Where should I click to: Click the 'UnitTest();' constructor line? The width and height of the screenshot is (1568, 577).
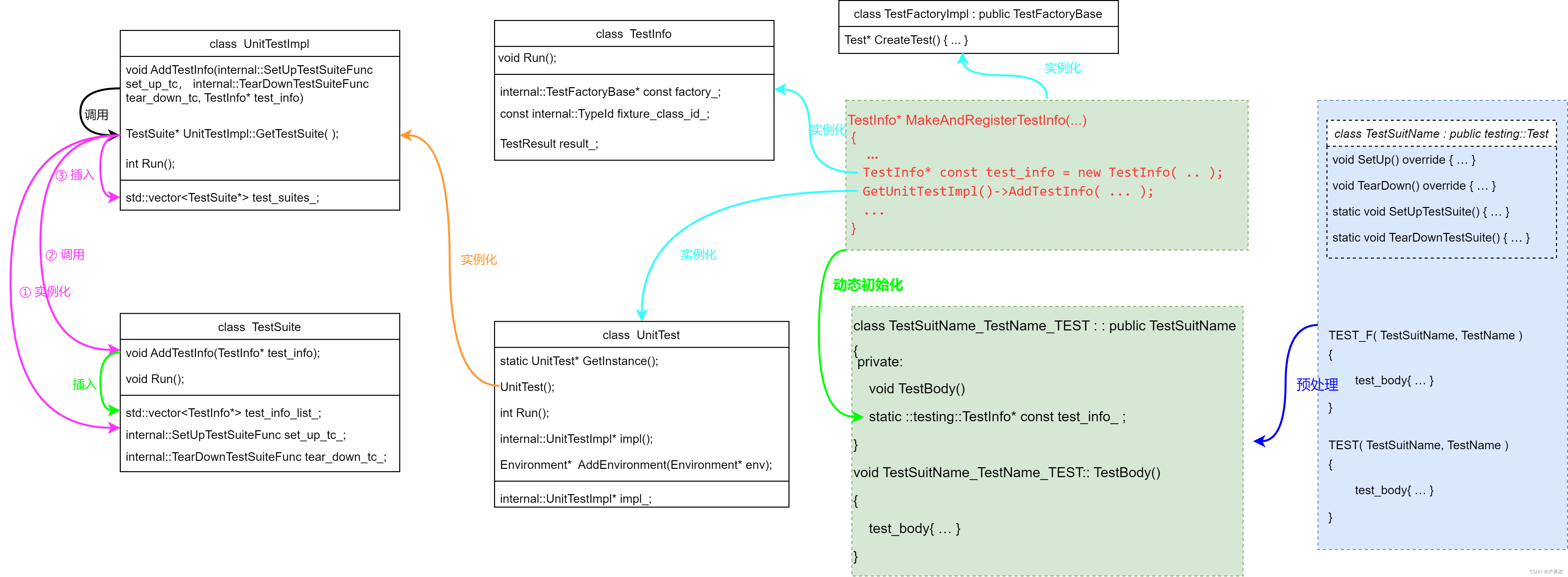[527, 387]
